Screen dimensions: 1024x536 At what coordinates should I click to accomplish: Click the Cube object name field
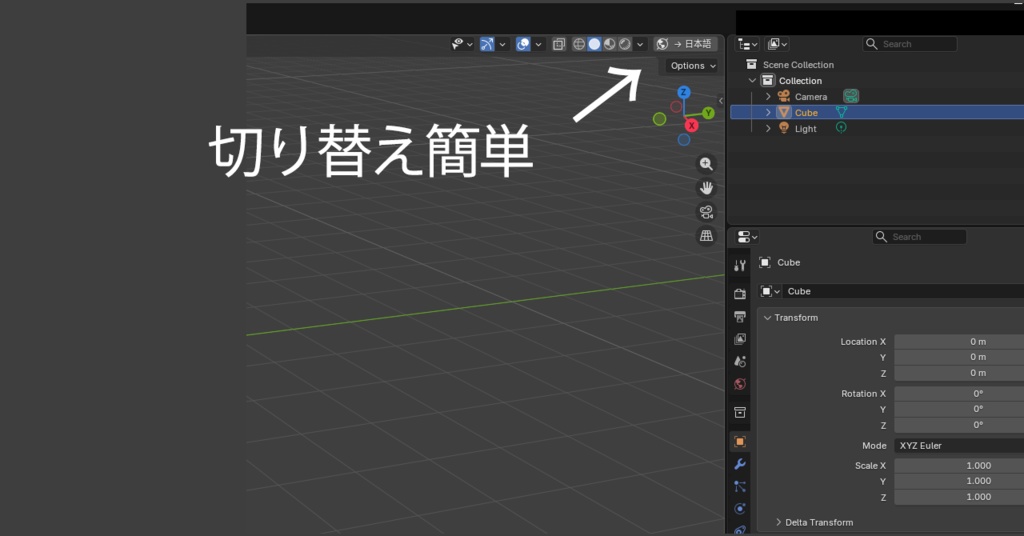(904, 291)
